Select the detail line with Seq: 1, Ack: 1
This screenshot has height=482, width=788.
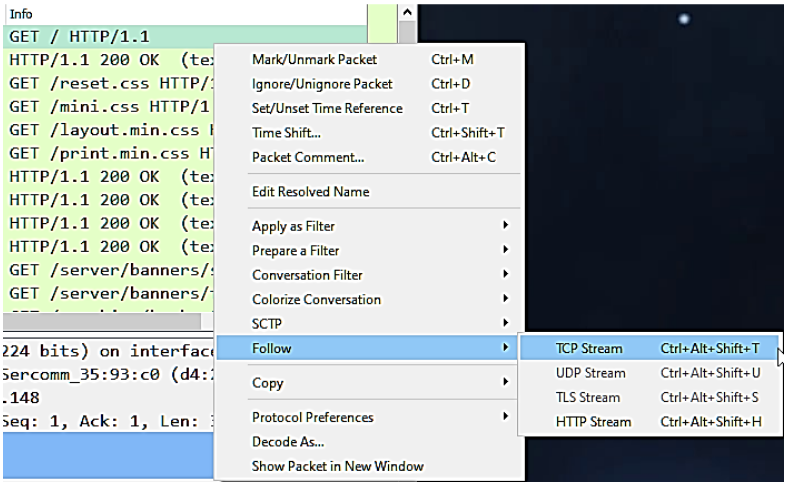[x=108, y=421]
